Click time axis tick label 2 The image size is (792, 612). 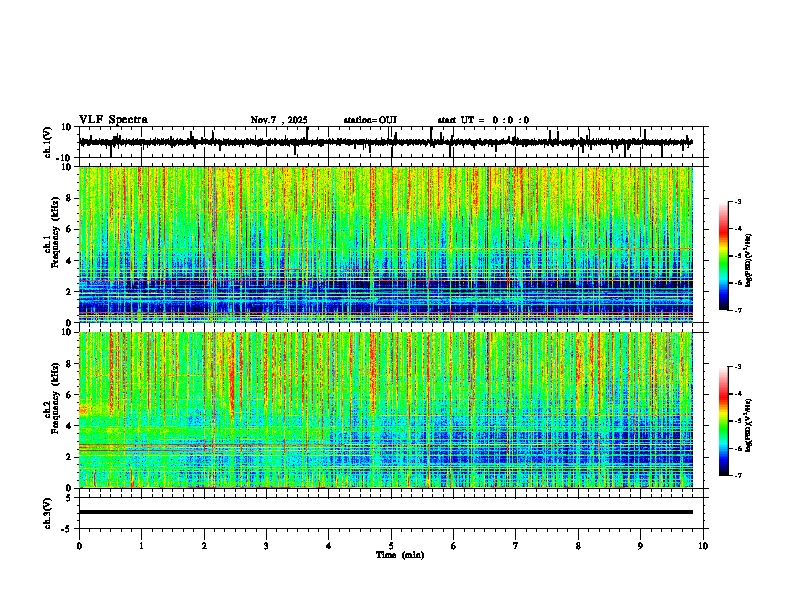[x=204, y=546]
